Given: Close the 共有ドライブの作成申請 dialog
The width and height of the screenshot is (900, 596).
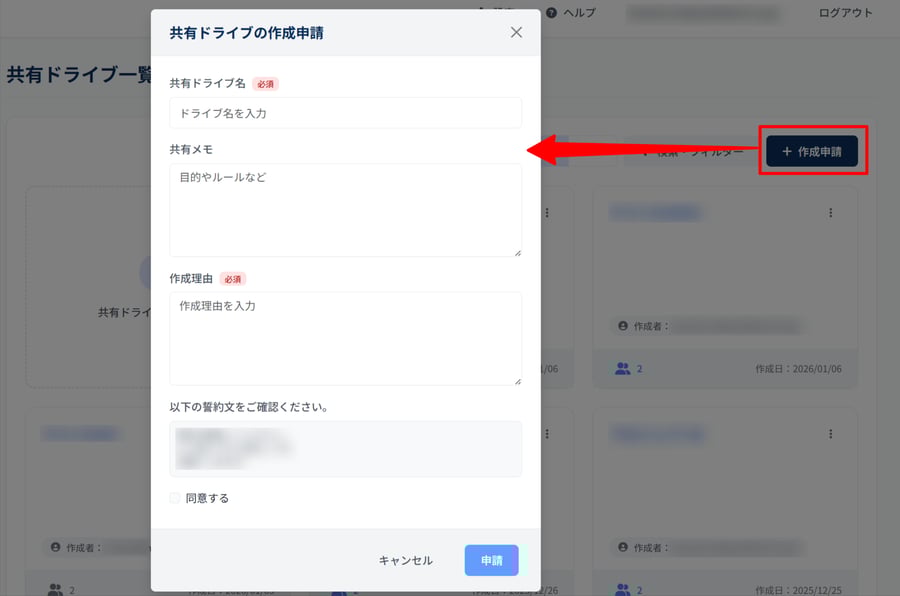Looking at the screenshot, I should click(516, 32).
